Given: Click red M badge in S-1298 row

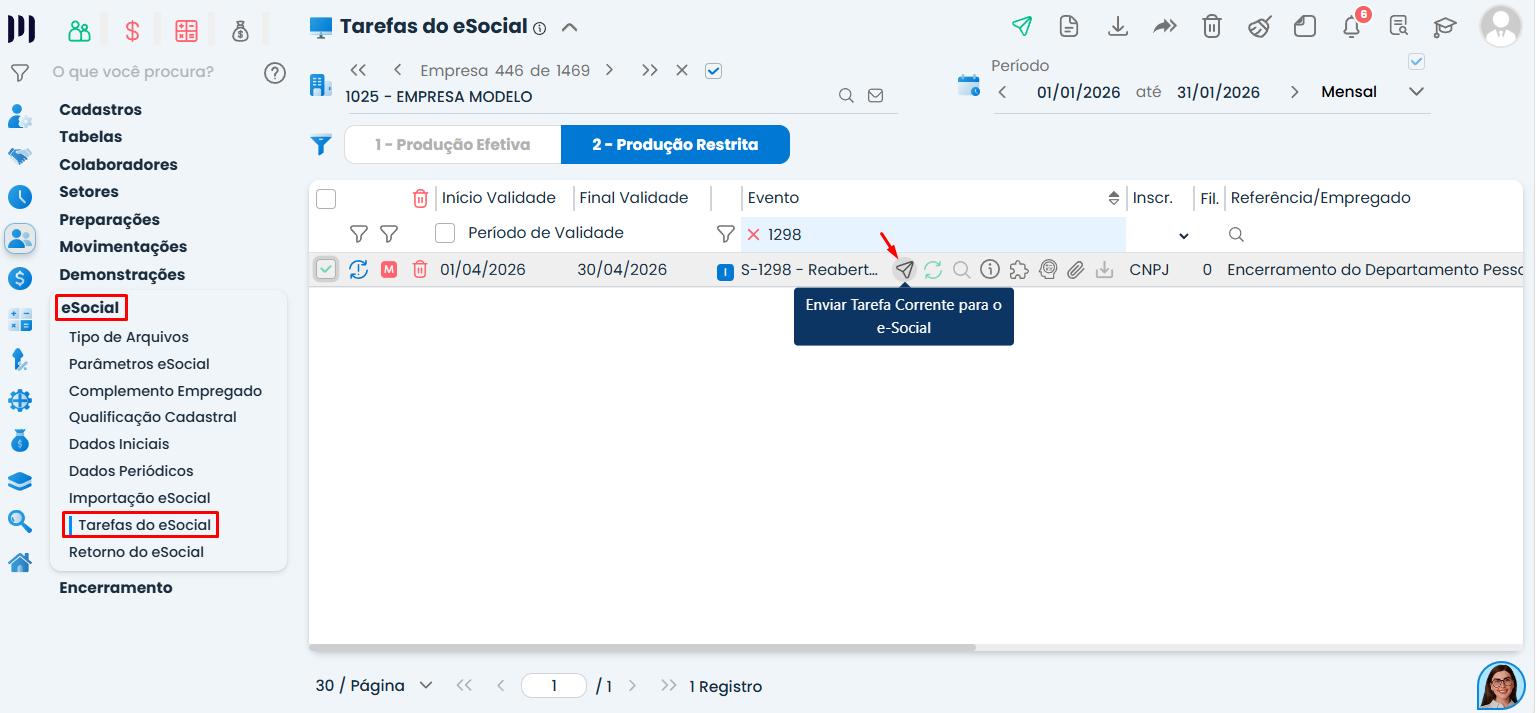Looking at the screenshot, I should click(x=389, y=269).
